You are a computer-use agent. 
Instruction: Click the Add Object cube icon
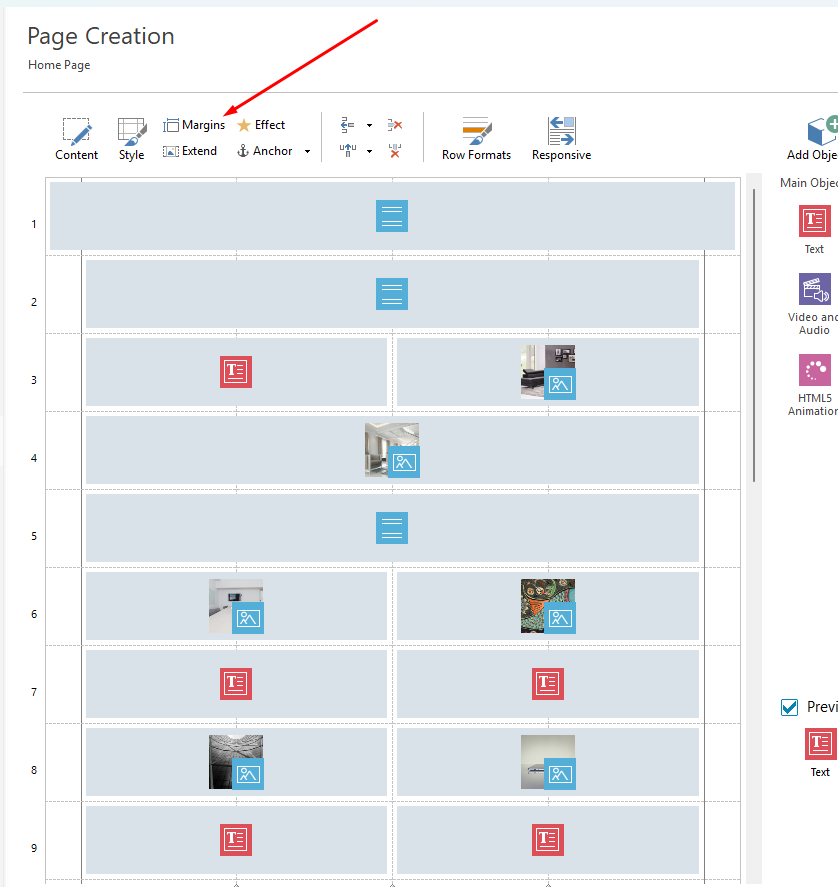coord(820,132)
